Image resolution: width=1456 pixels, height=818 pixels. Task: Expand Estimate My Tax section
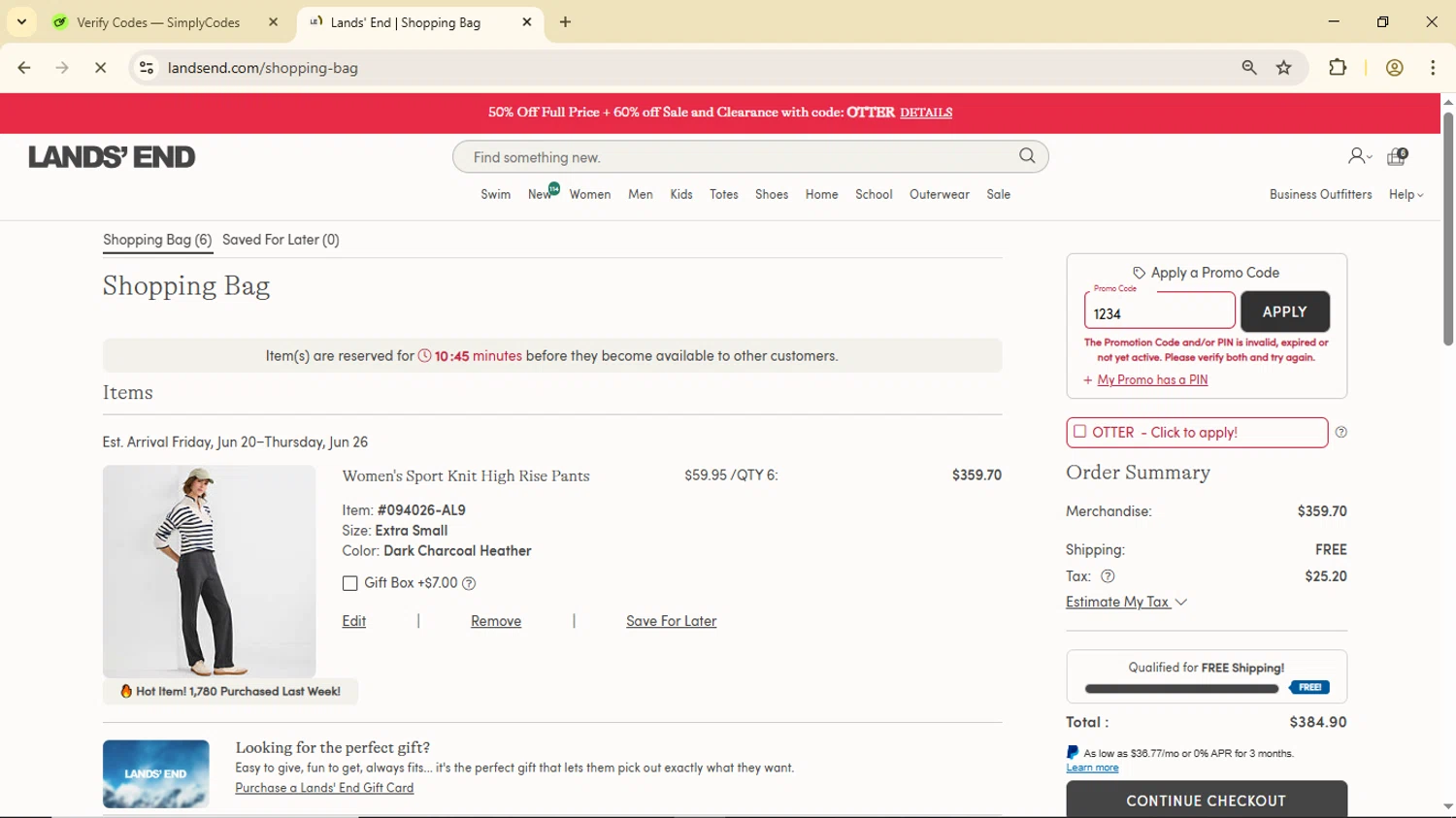(1126, 603)
